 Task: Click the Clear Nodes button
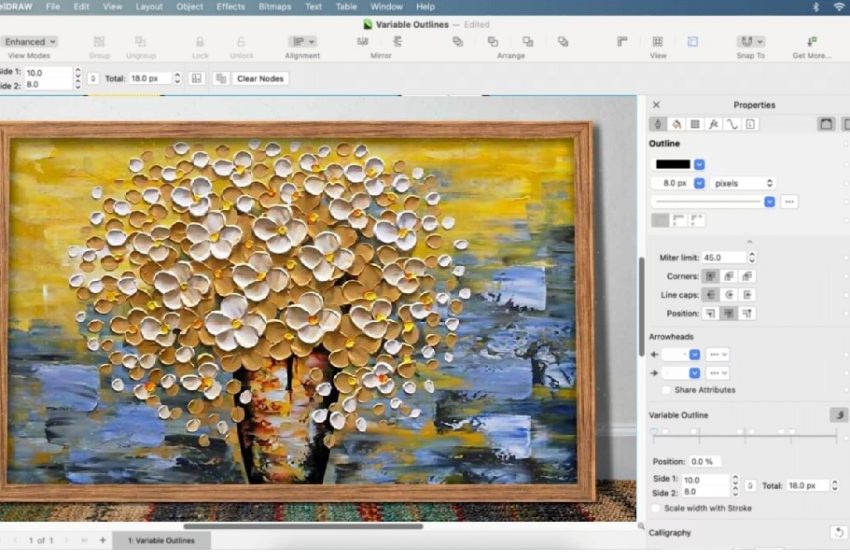[260, 79]
